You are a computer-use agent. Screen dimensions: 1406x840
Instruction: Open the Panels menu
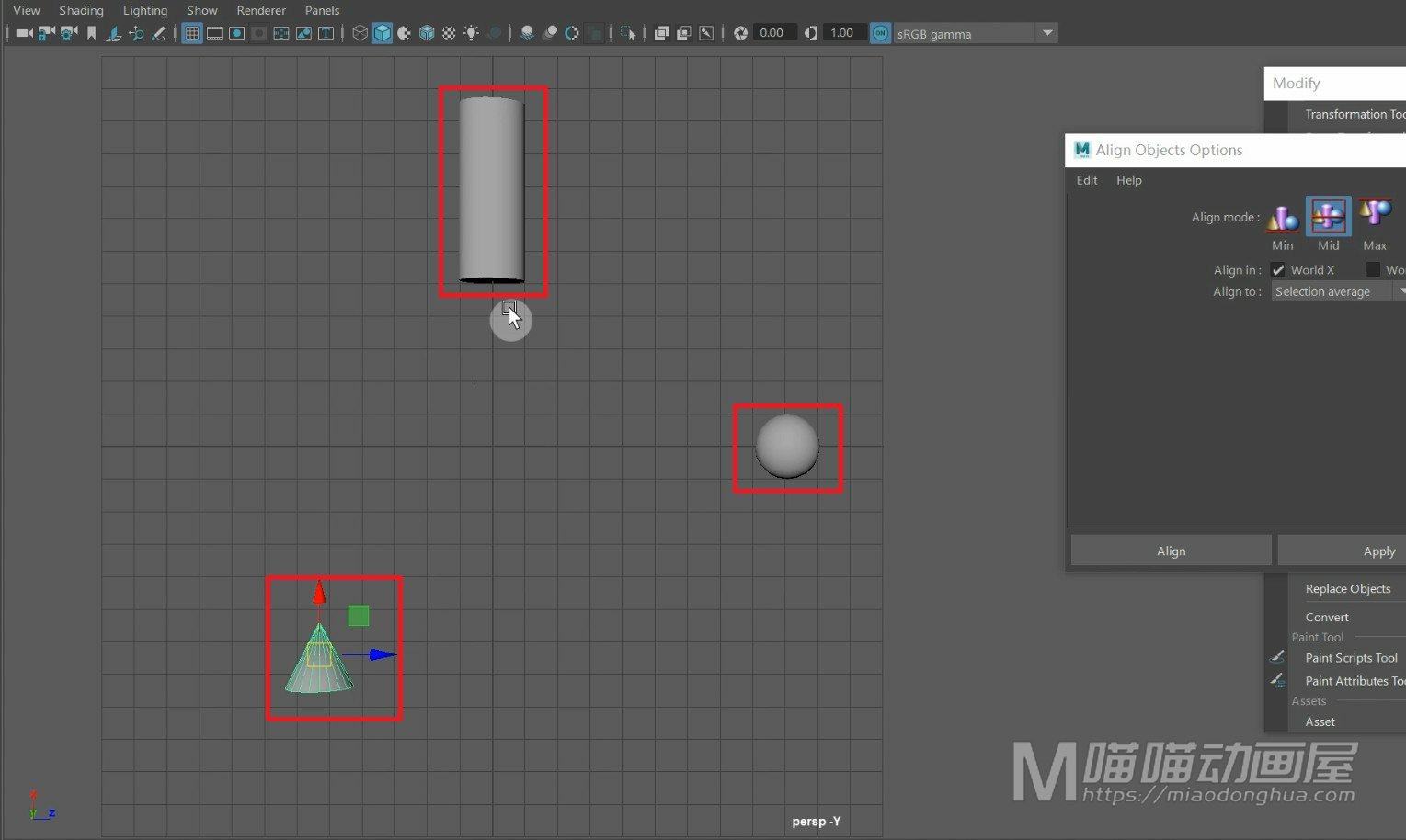[323, 10]
